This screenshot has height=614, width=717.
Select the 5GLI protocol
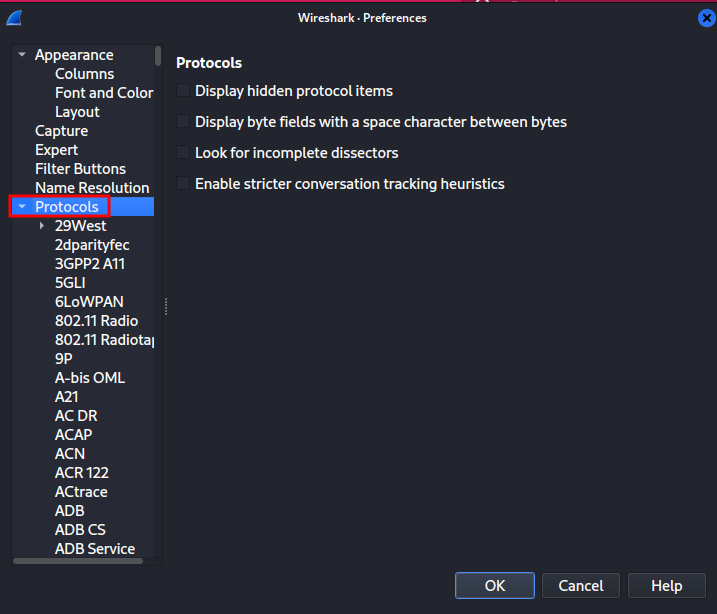click(x=70, y=283)
